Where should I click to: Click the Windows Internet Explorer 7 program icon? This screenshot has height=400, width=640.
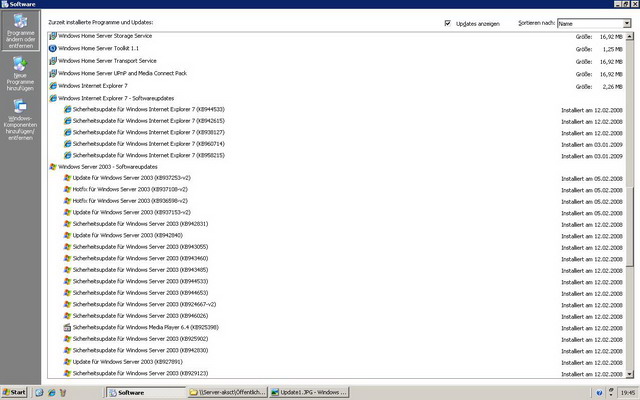pos(53,86)
